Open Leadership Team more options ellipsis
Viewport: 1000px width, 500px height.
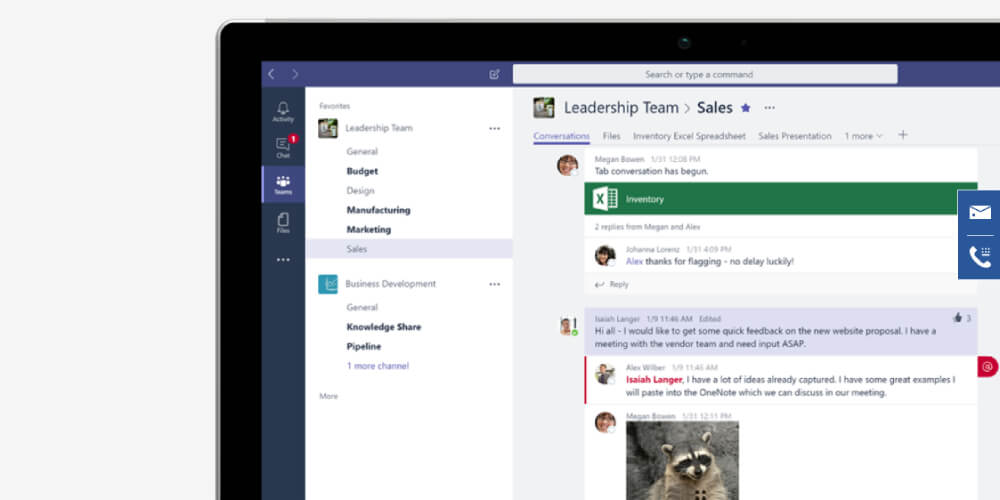pyautogui.click(x=494, y=128)
